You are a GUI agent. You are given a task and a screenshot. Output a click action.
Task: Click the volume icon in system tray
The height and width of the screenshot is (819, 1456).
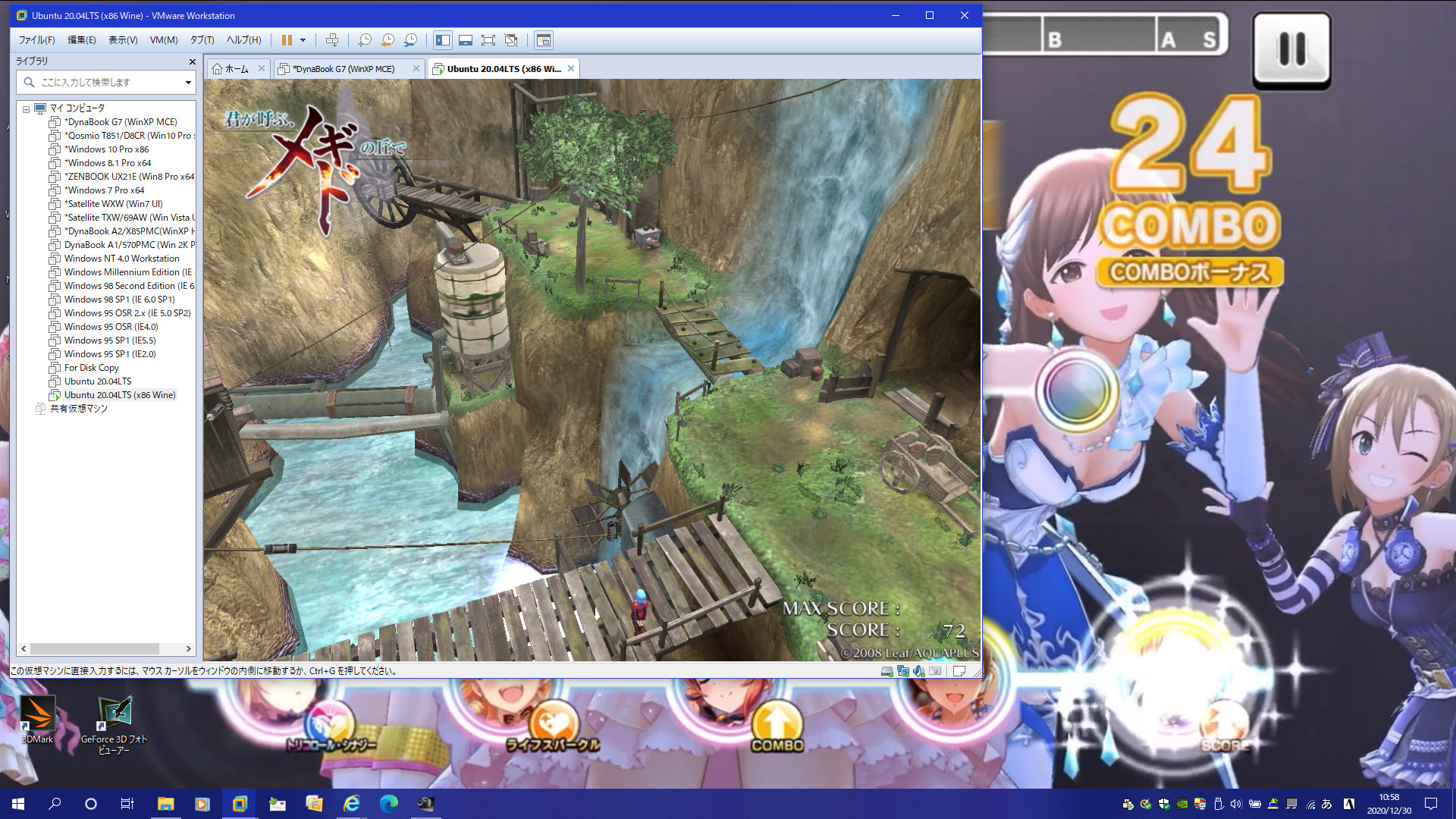pyautogui.click(x=1236, y=804)
